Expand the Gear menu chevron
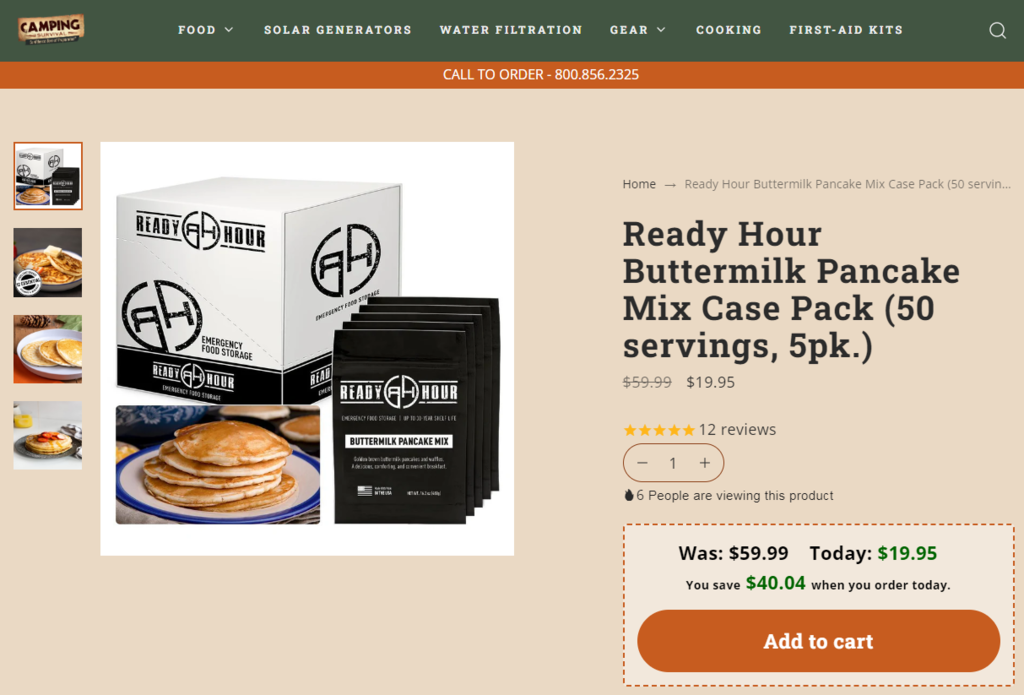 [661, 30]
